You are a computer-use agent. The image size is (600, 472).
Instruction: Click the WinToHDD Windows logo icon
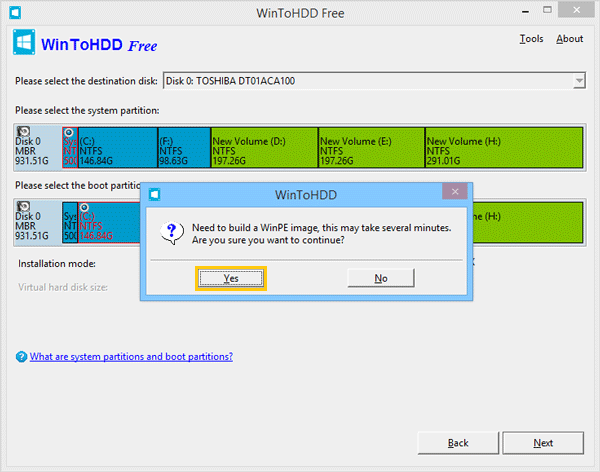tap(25, 44)
